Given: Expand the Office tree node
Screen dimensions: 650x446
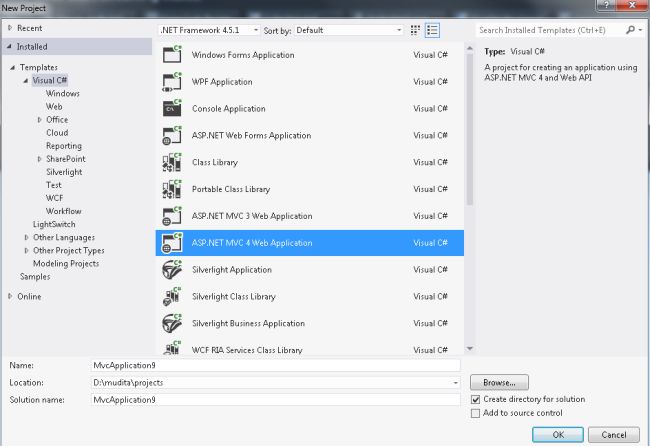Looking at the screenshot, I should pos(39,120).
